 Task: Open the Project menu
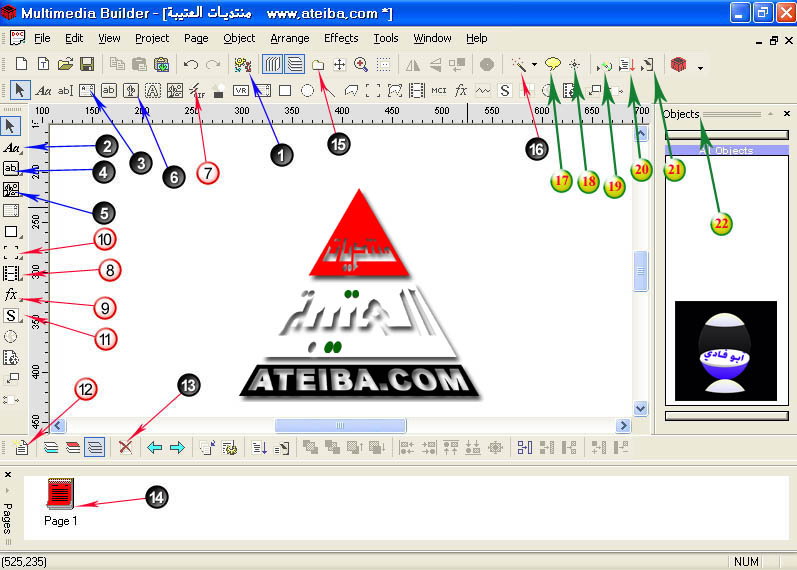pos(152,38)
